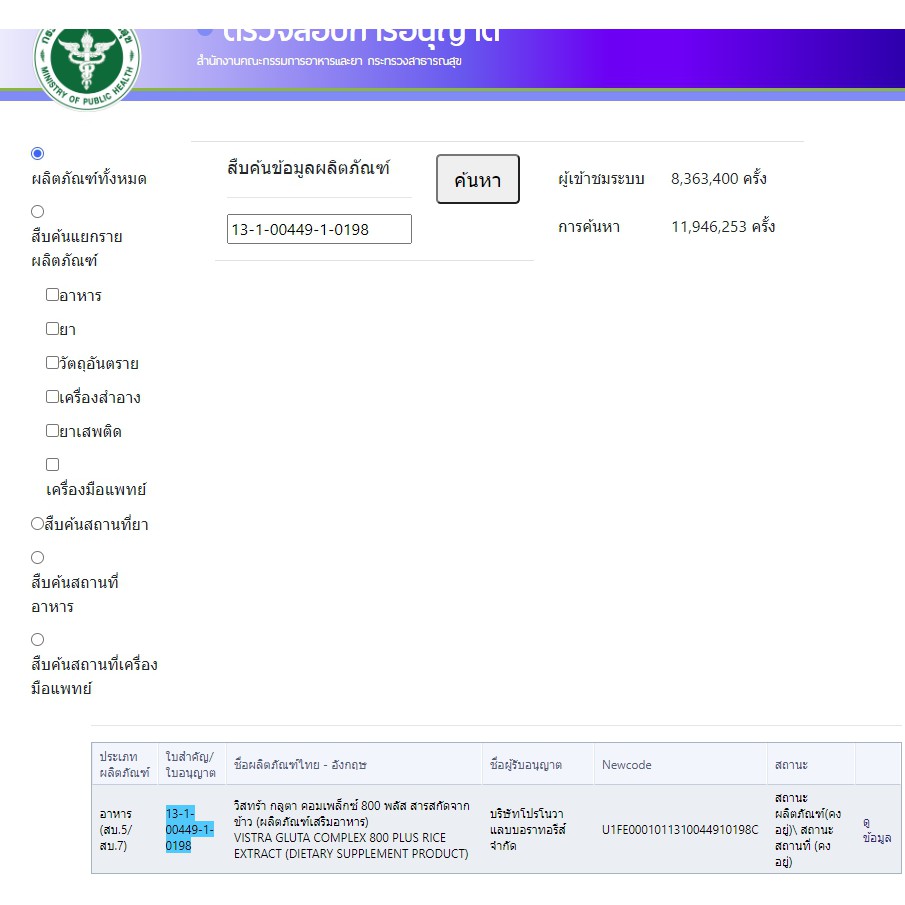This screenshot has height=905, width=905.
Task: Click the สถานะ column header
Action: click(791, 765)
